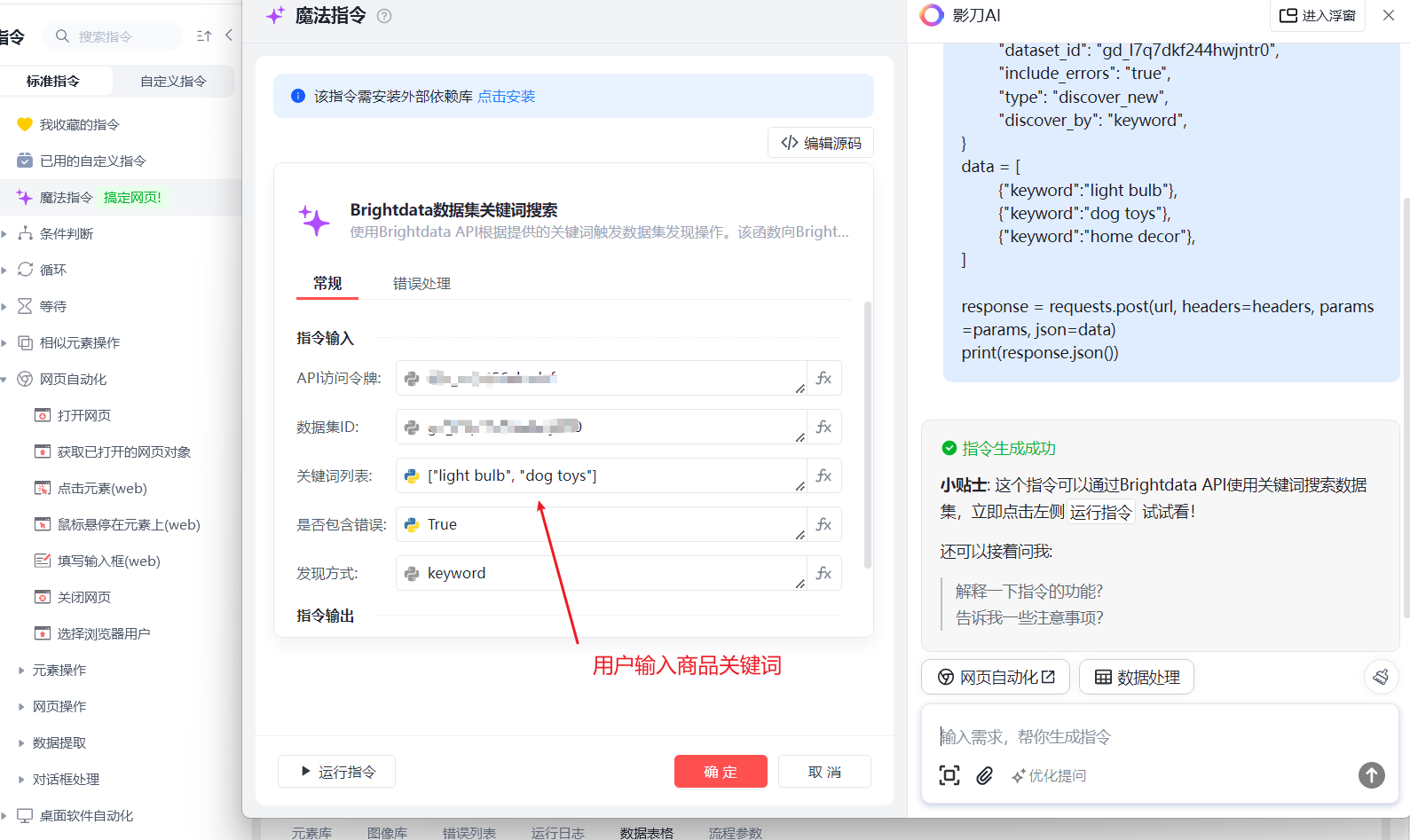Click 进入浮窗 button

(1317, 15)
